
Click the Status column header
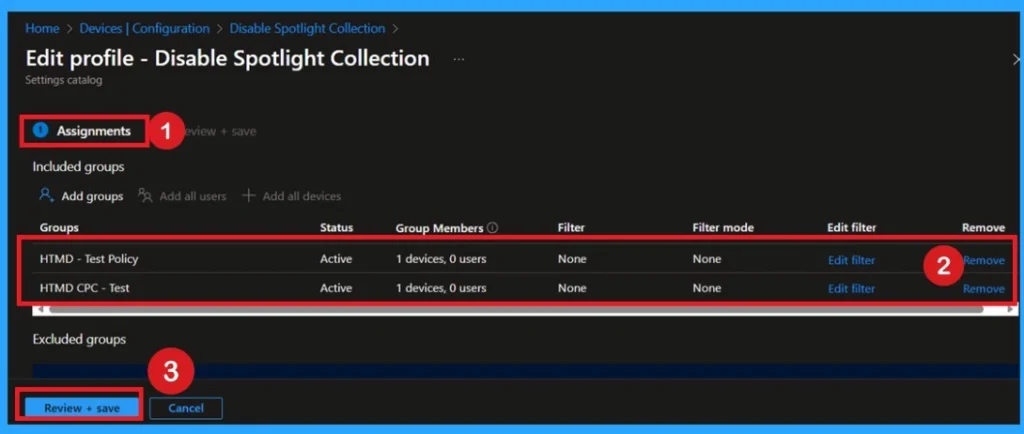click(336, 228)
